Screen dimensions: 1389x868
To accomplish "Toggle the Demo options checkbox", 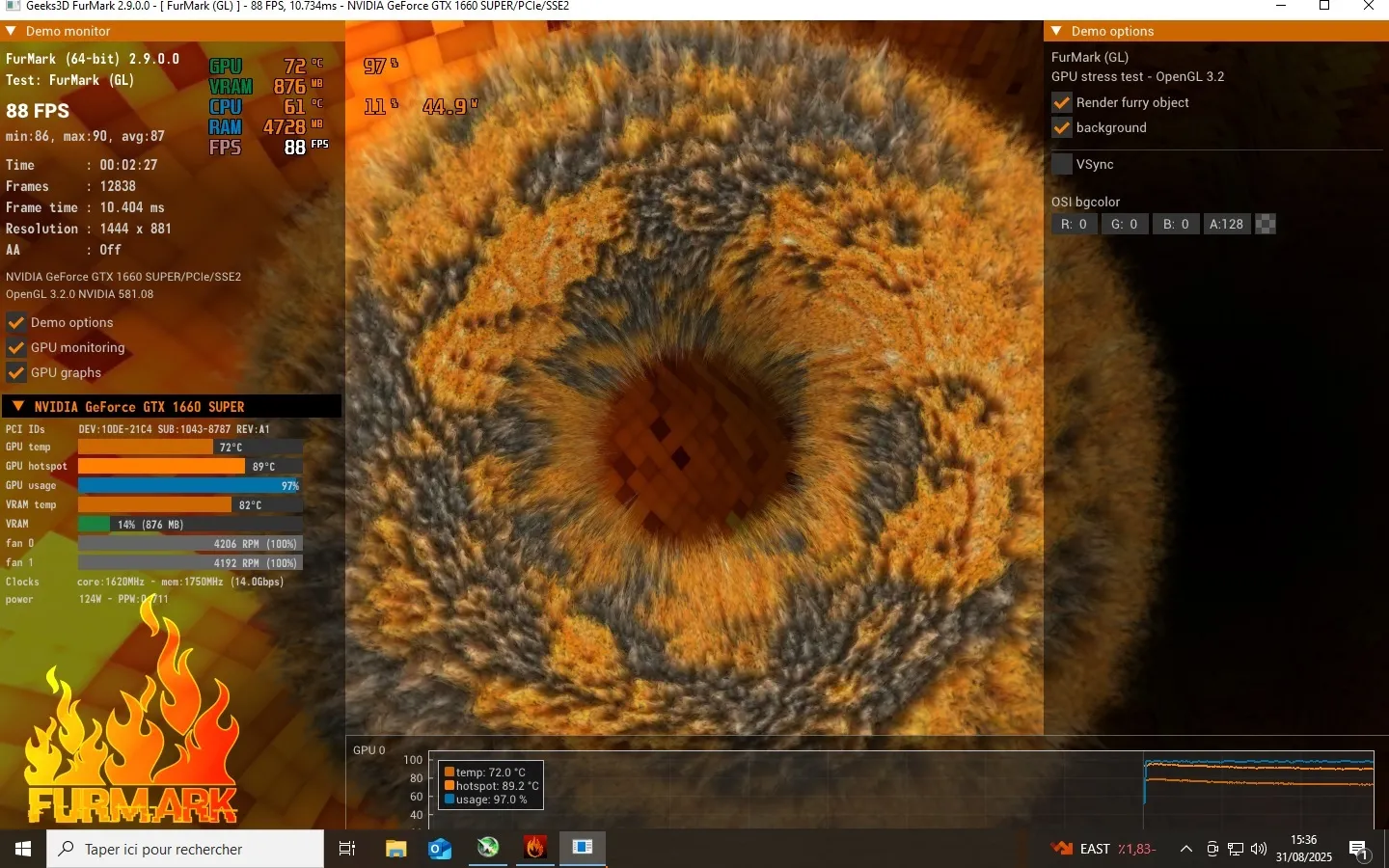I will tap(16, 322).
